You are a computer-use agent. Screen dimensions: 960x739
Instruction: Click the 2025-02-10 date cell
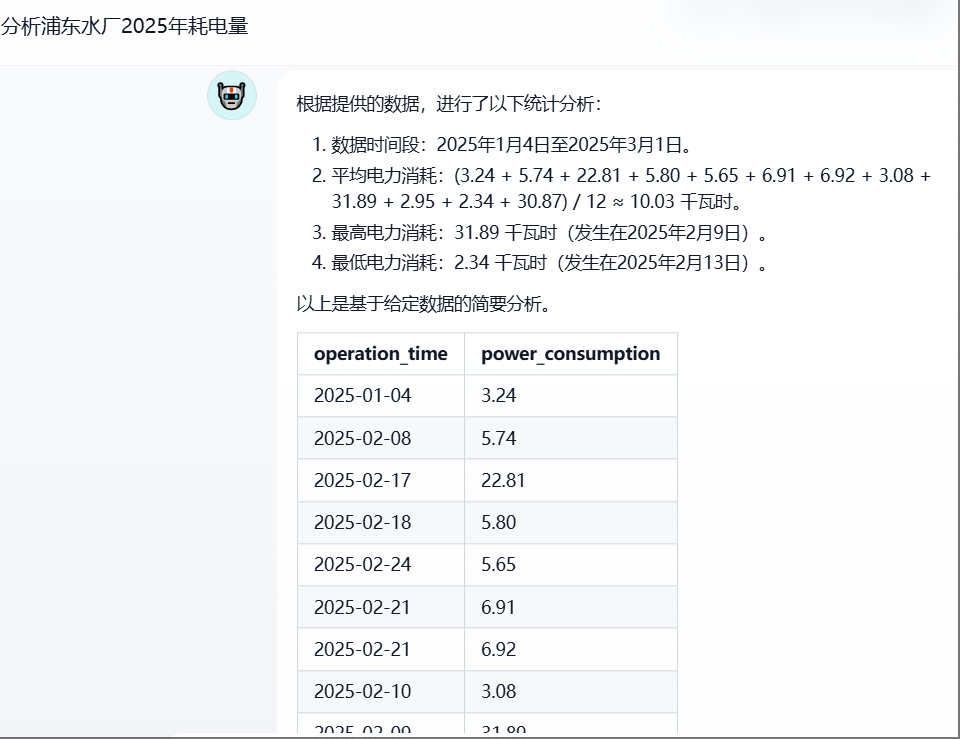pos(362,692)
